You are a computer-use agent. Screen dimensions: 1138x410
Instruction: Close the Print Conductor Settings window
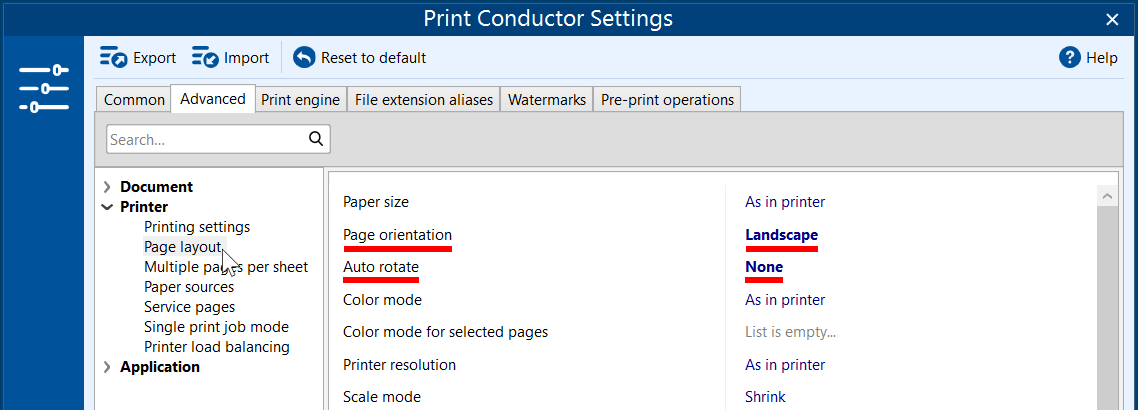[x=1112, y=19]
